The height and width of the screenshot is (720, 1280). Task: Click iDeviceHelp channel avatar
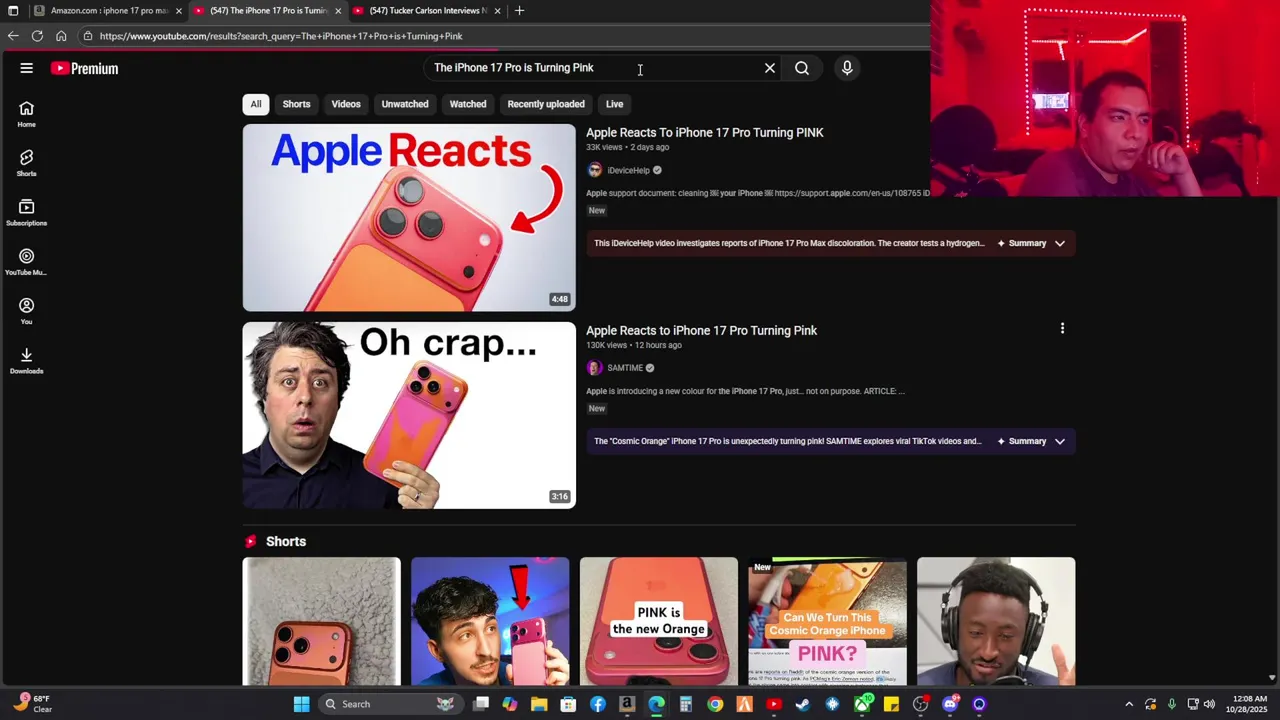(x=595, y=170)
